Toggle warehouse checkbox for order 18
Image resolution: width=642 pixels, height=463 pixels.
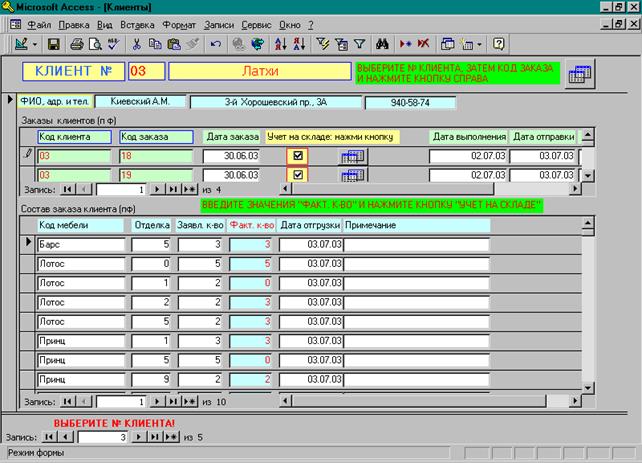click(x=298, y=155)
